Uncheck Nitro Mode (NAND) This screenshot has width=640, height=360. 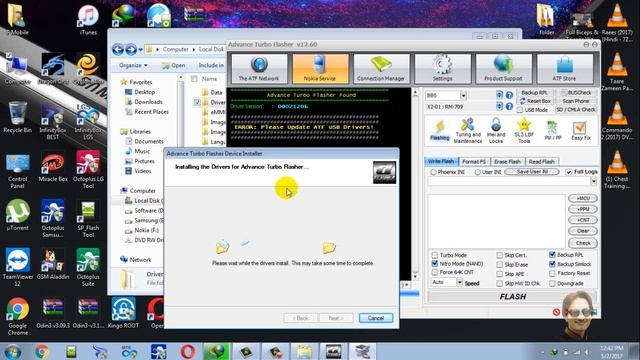click(435, 264)
